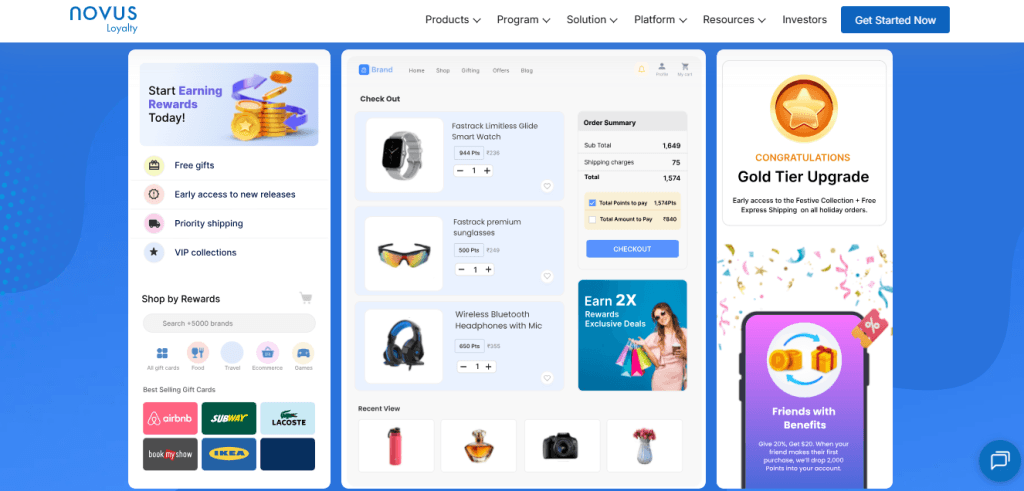Select the Food category icon
The image size is (1024, 491).
[x=198, y=353]
